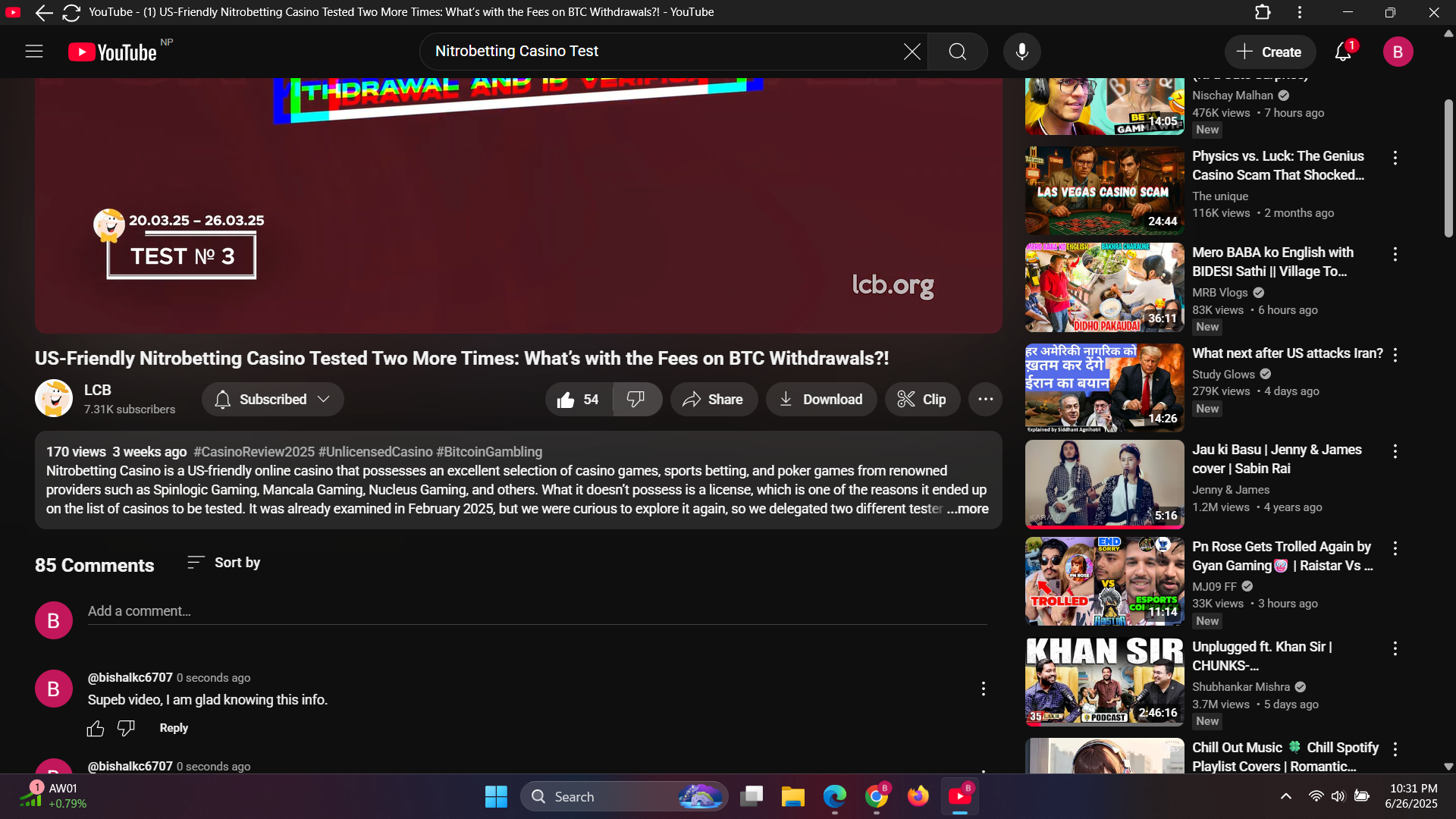Image resolution: width=1456 pixels, height=819 pixels.
Task: Open the #UnlicensedCasino hashtag
Action: click(375, 452)
